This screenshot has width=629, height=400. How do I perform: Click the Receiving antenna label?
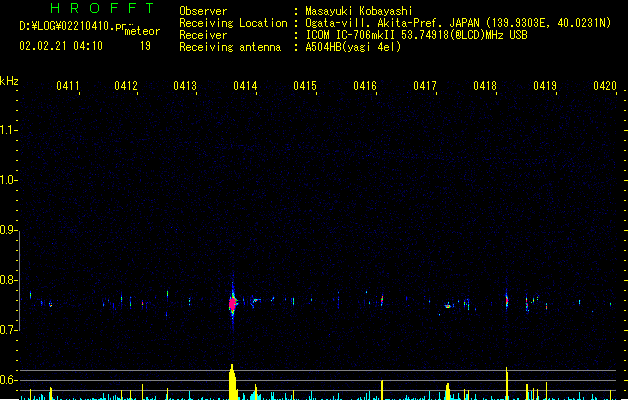pyautogui.click(x=230, y=47)
